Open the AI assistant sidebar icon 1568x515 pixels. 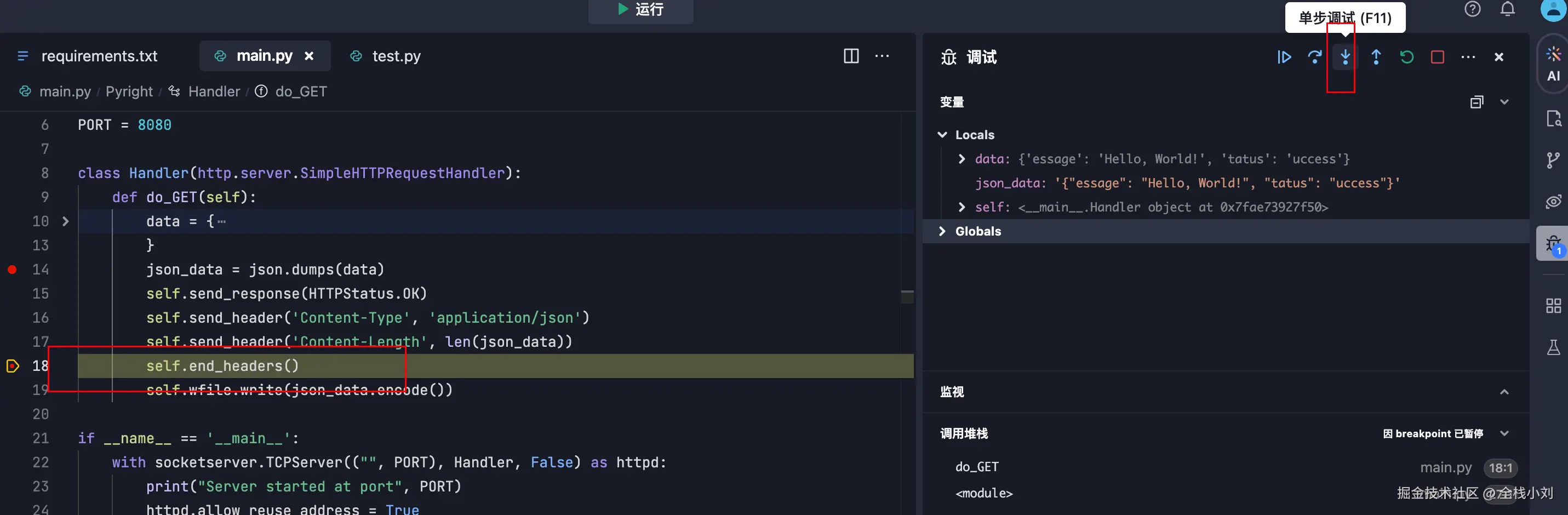pyautogui.click(x=1553, y=64)
